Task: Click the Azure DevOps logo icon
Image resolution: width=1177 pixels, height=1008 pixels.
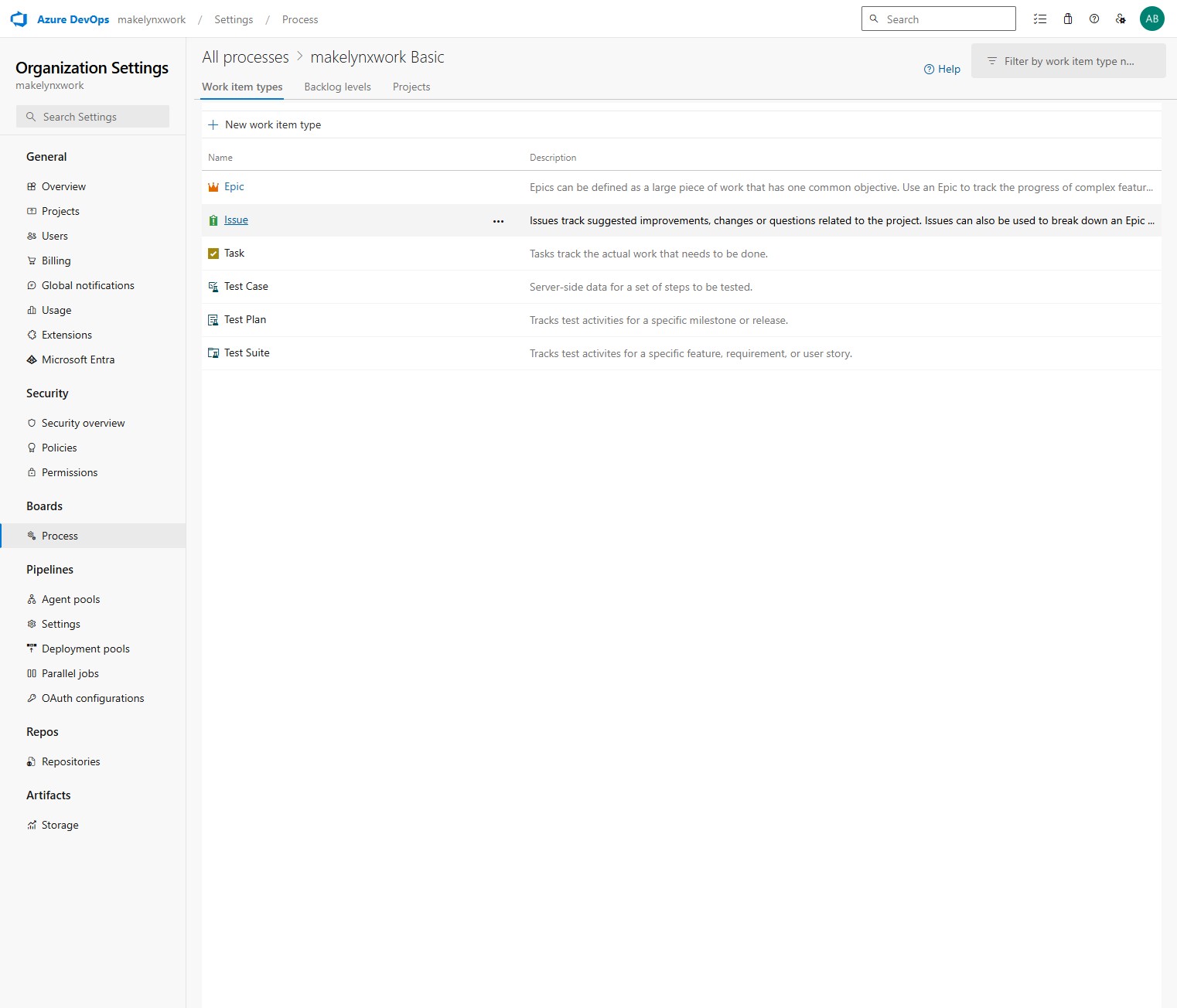Action: coord(19,19)
